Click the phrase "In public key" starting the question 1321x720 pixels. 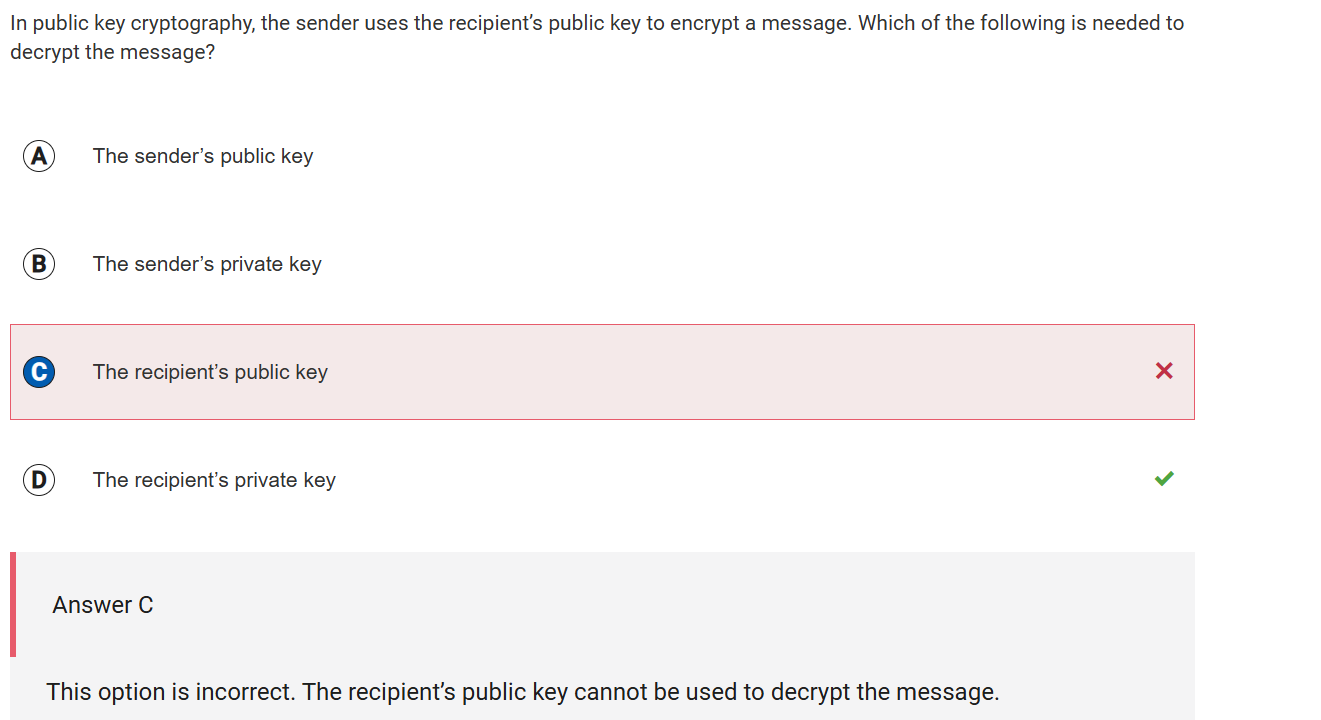click(x=67, y=23)
